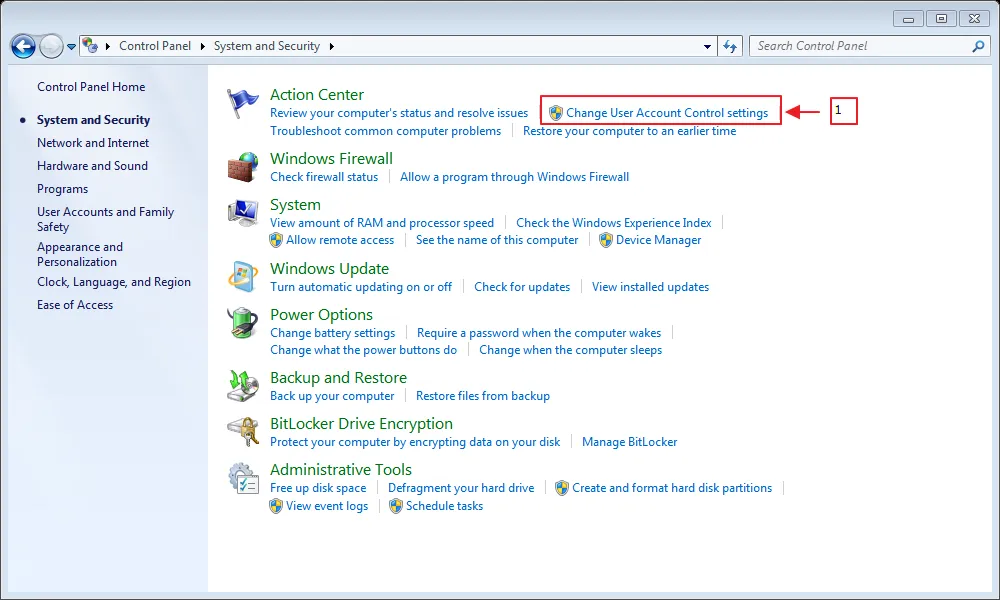Viewport: 1000px width, 600px height.
Task: Open Troubleshoot common computer problems
Action: coord(385,131)
